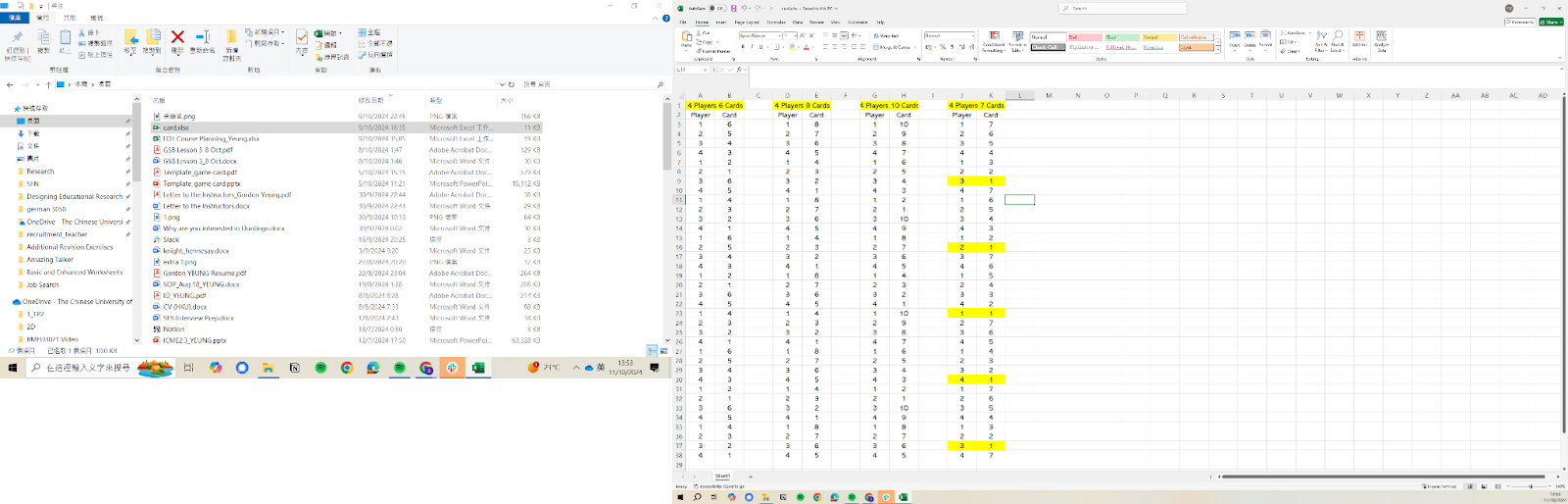1568x504 pixels.
Task: Click the Properties checkmark icon in File Explorer
Action: coord(301,37)
